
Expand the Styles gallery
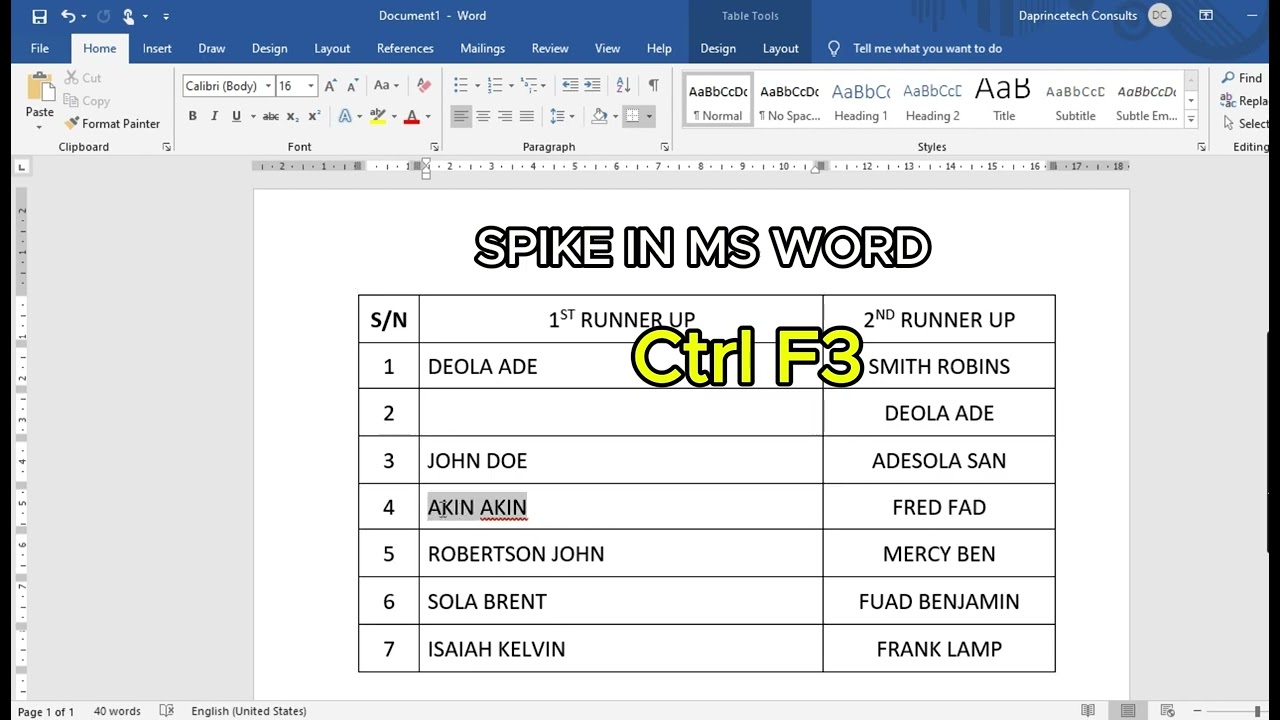tap(1191, 119)
